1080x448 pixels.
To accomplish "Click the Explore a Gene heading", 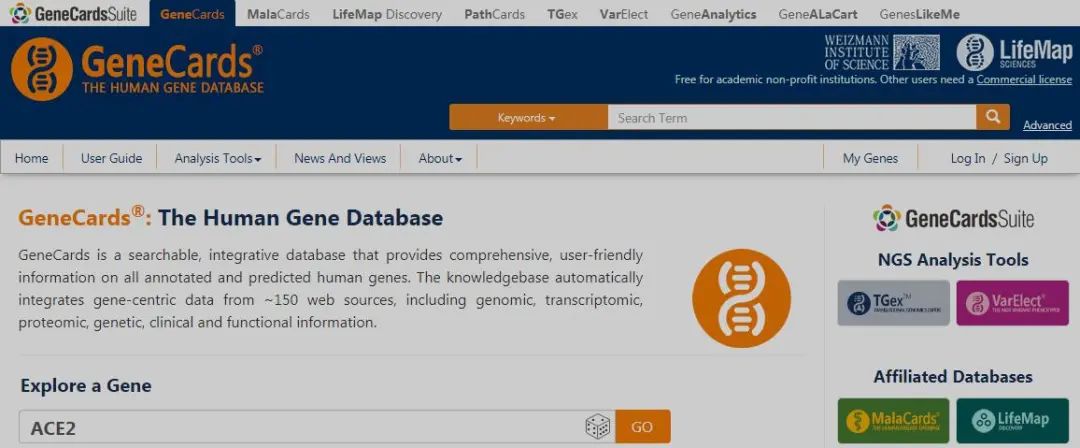I will tap(86, 385).
